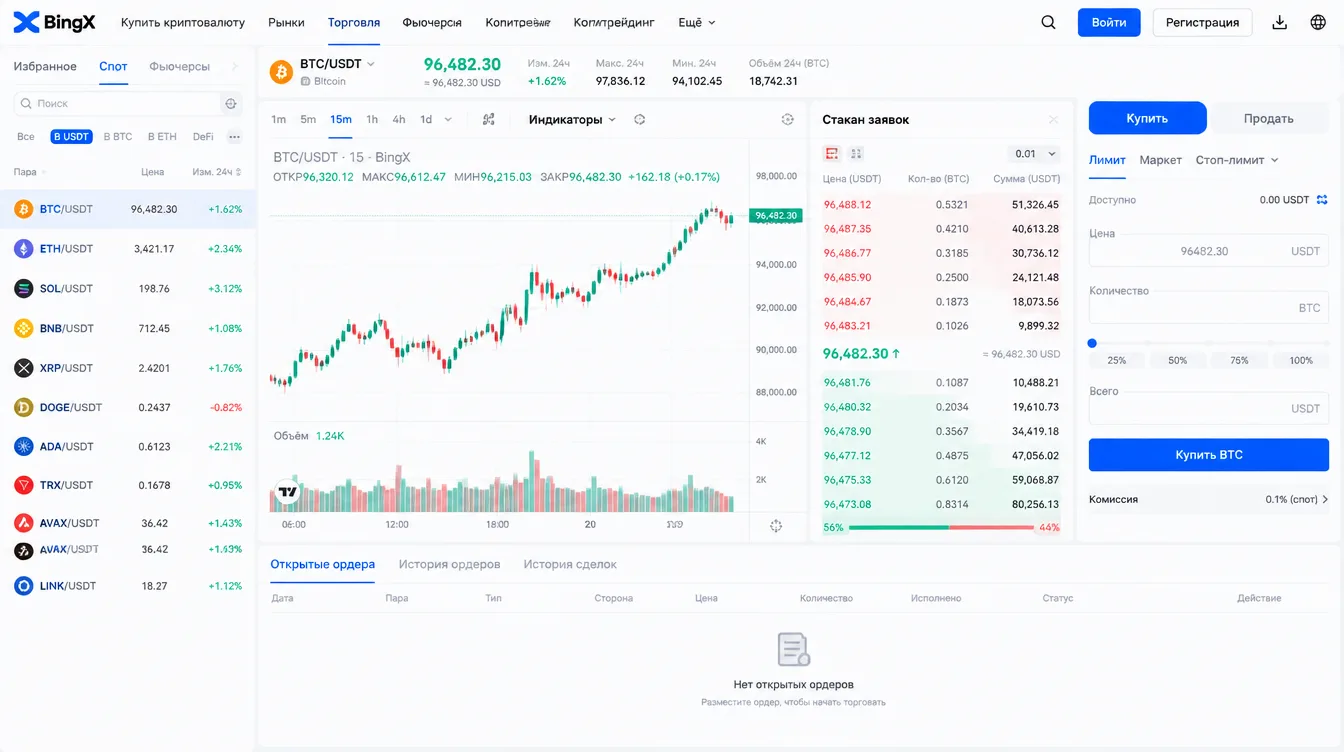Image resolution: width=1344 pixels, height=752 pixels.
Task: Click the Купить BTC button
Action: click(1209, 455)
